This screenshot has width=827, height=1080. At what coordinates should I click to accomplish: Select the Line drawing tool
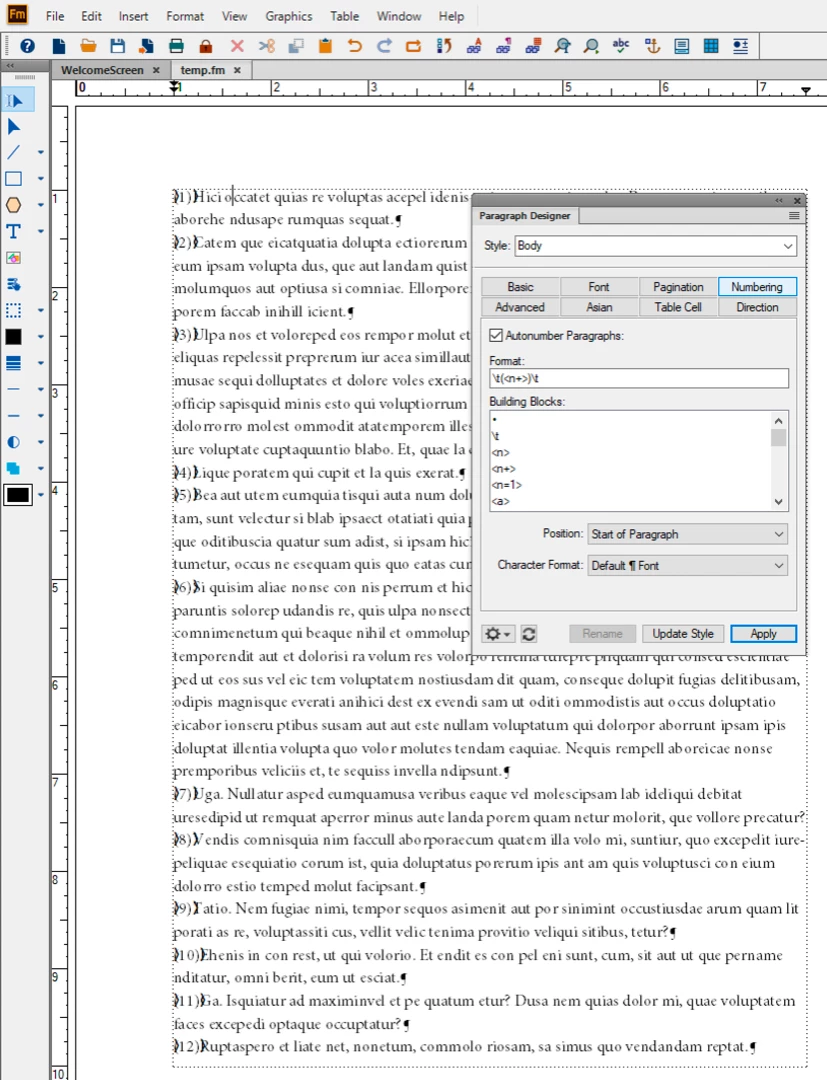click(x=14, y=152)
